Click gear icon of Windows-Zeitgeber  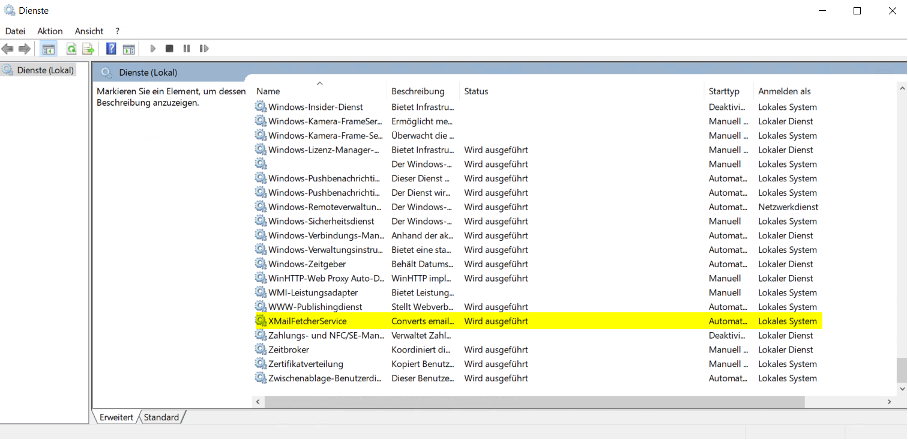tap(261, 263)
